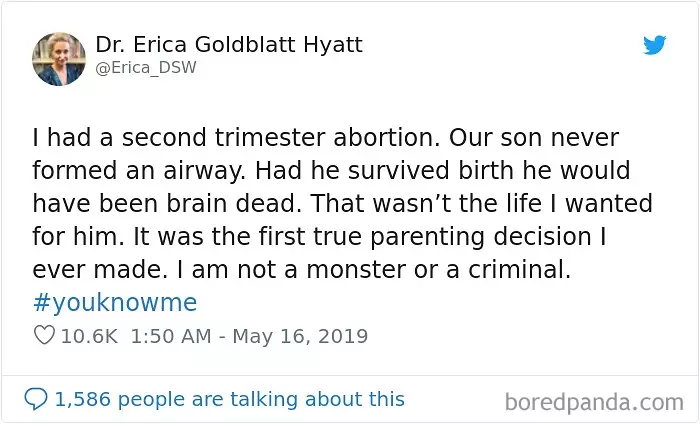Like the tweet with the heart icon

pos(44,335)
